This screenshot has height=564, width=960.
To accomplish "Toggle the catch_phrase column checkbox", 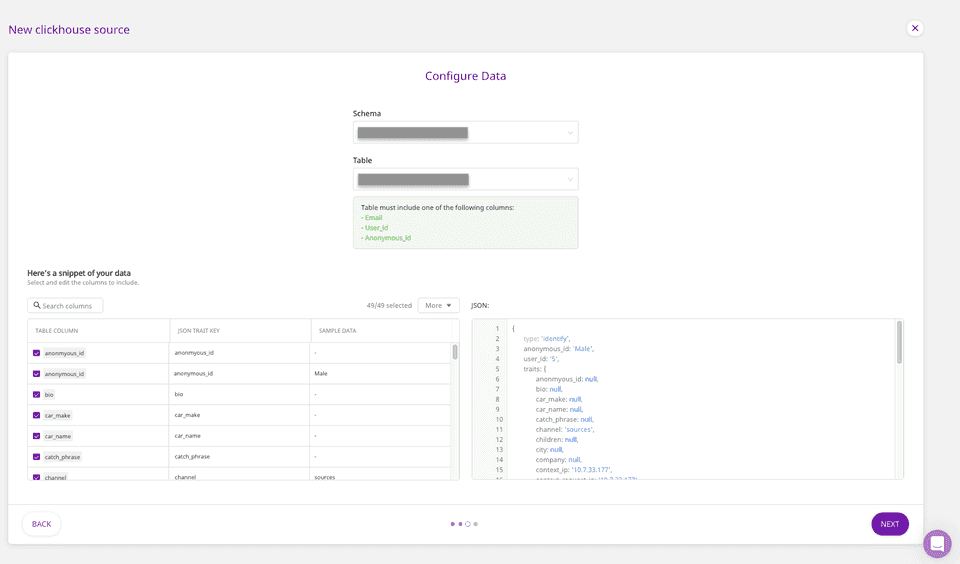I will [x=37, y=457].
